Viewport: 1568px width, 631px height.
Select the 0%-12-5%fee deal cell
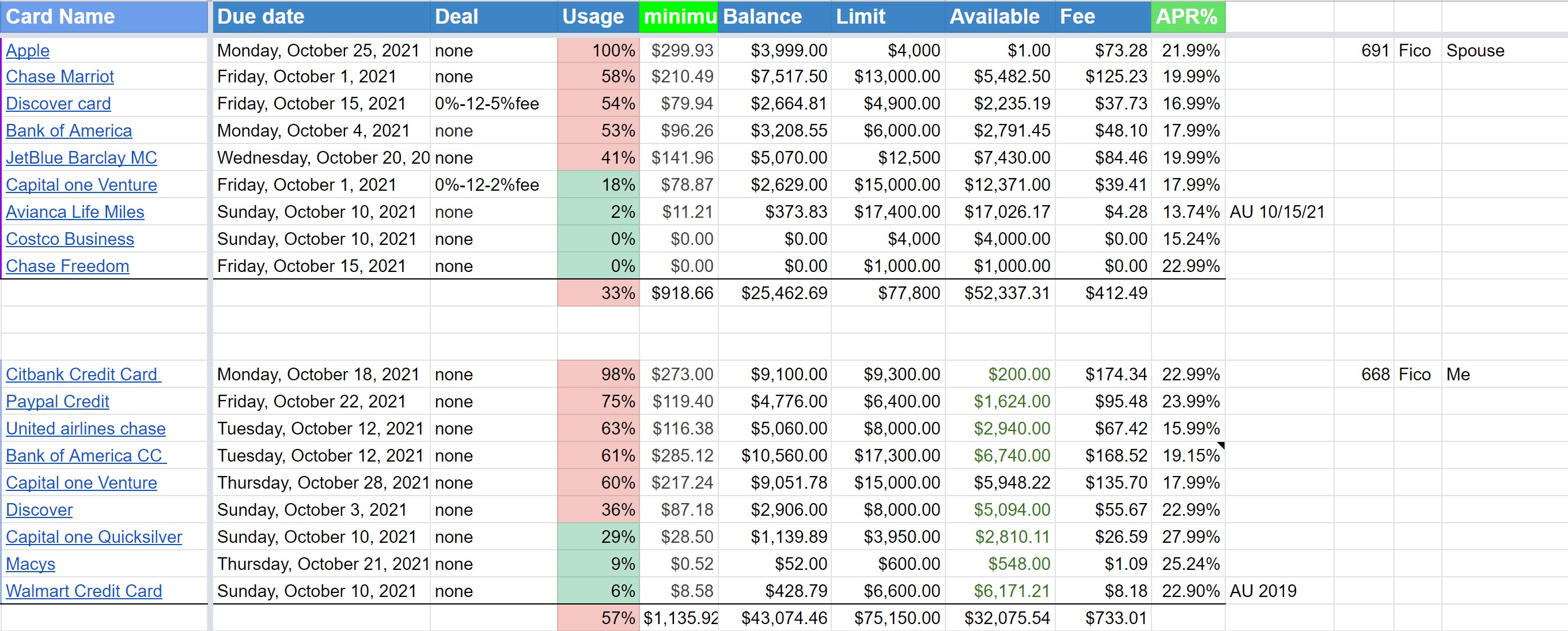[494, 104]
